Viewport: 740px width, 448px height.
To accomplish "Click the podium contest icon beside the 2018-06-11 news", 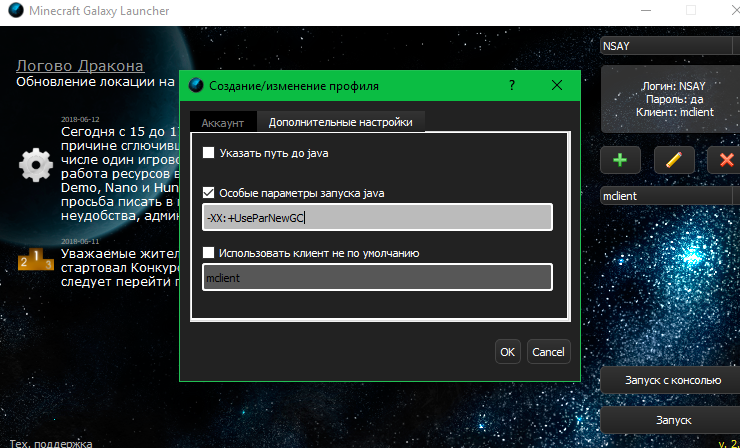I will (36, 259).
